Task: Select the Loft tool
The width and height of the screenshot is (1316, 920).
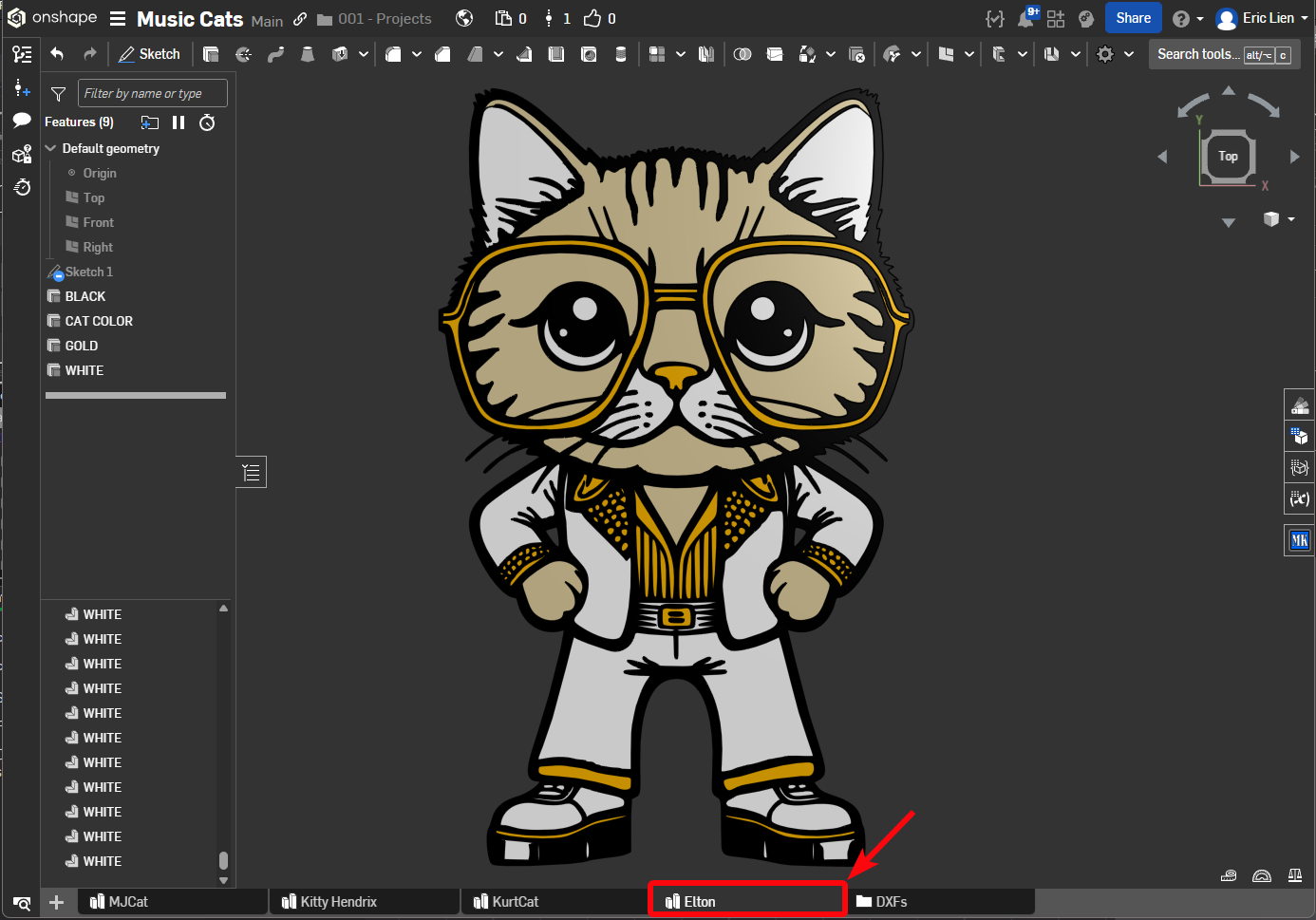Action: click(x=307, y=54)
